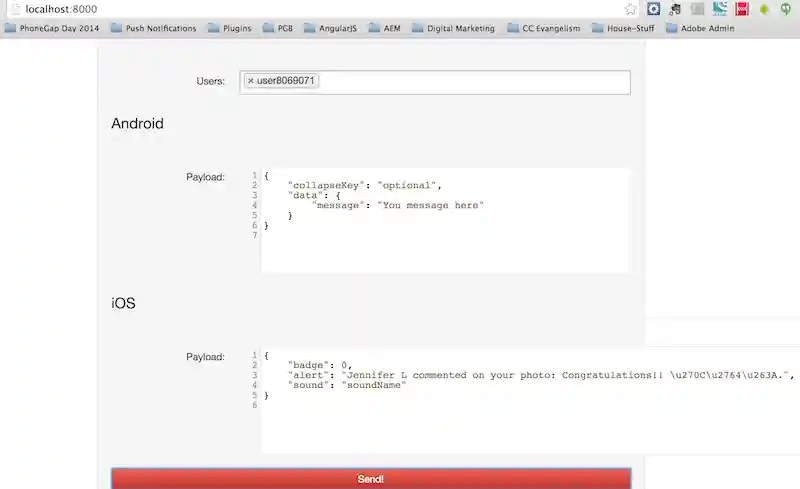Click the green Android extension icon
800x489 pixels.
point(765,9)
